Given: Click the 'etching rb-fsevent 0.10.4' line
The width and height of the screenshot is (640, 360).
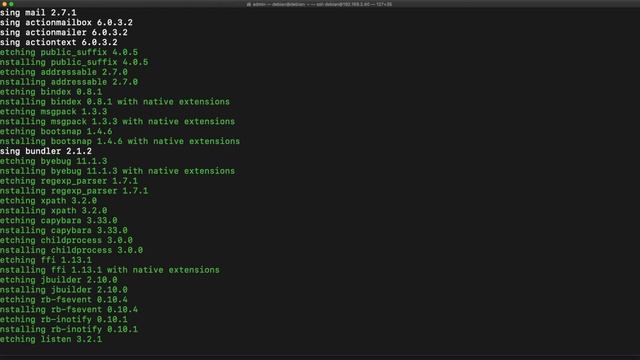Looking at the screenshot, I should (64, 300).
